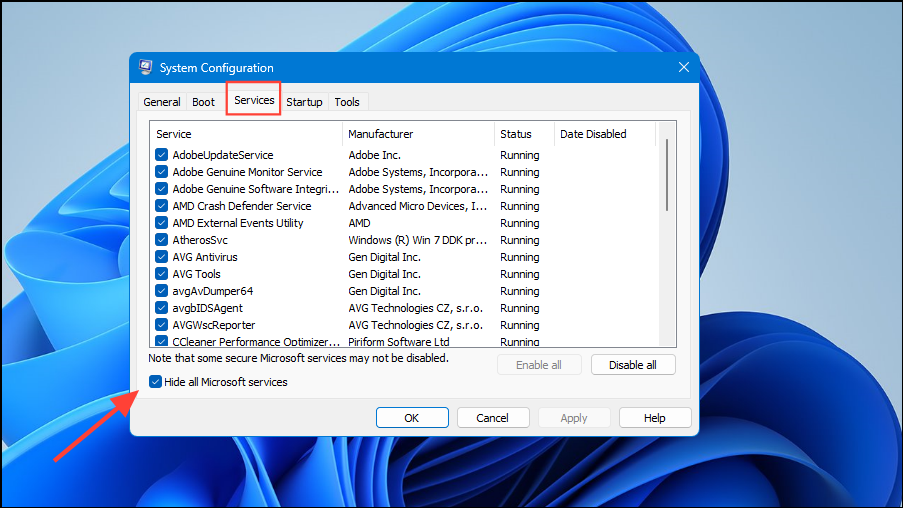Disable the AMD Crash Defender Service checkbox
903x508 pixels.
click(x=161, y=206)
